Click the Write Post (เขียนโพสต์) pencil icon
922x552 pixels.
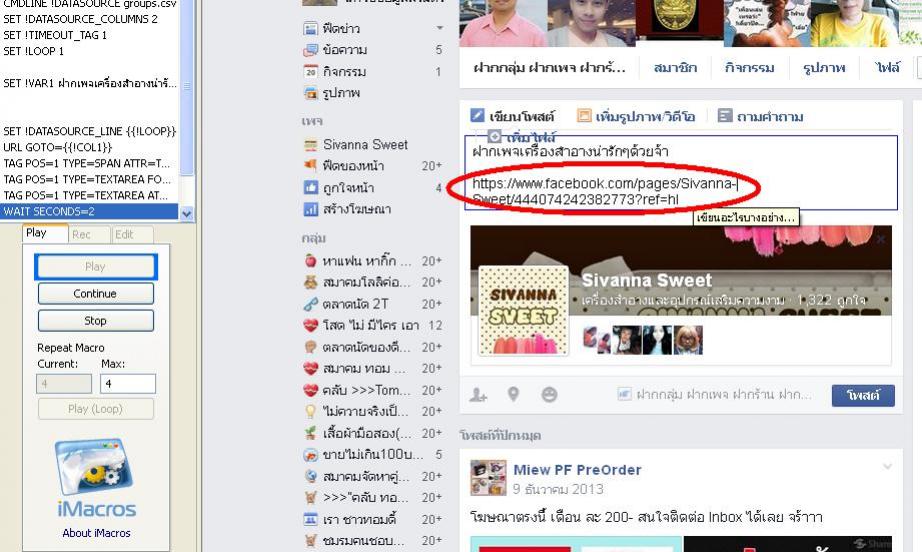[477, 116]
